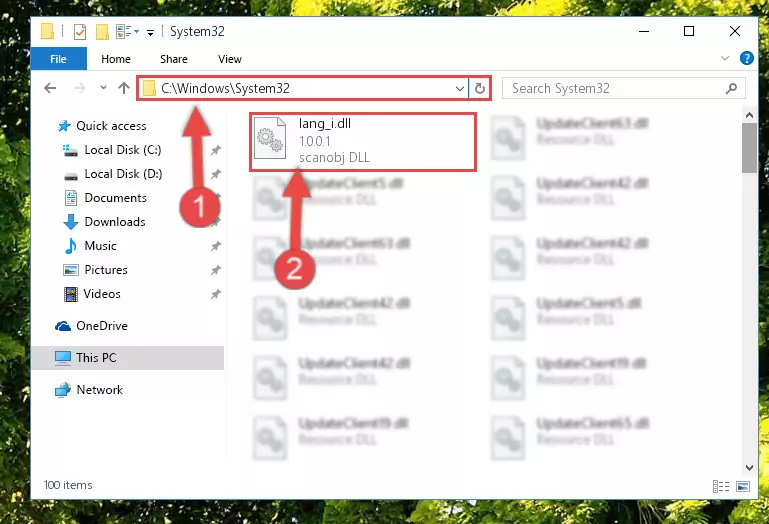This screenshot has width=769, height=524.
Task: Click the lang_i.dll gear file icon
Action: pos(270,138)
